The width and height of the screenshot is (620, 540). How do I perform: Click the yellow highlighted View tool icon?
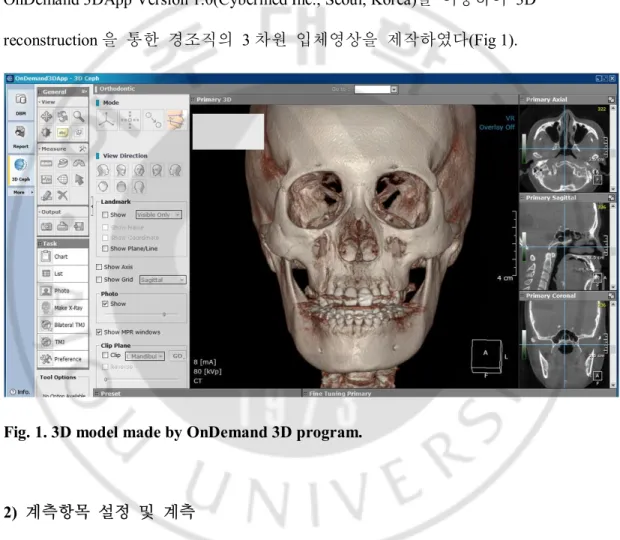(x=62, y=132)
